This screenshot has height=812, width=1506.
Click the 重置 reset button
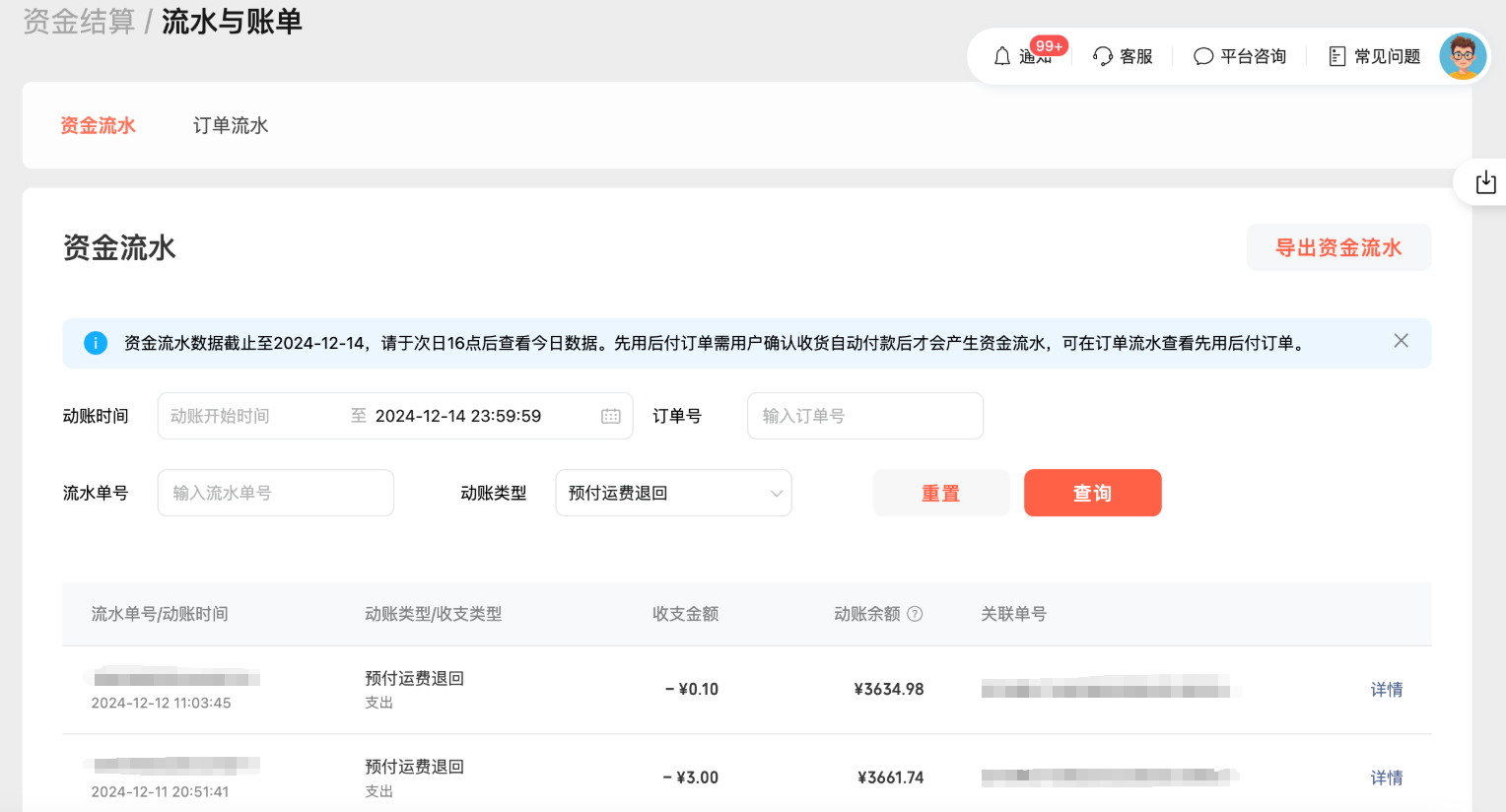click(940, 493)
